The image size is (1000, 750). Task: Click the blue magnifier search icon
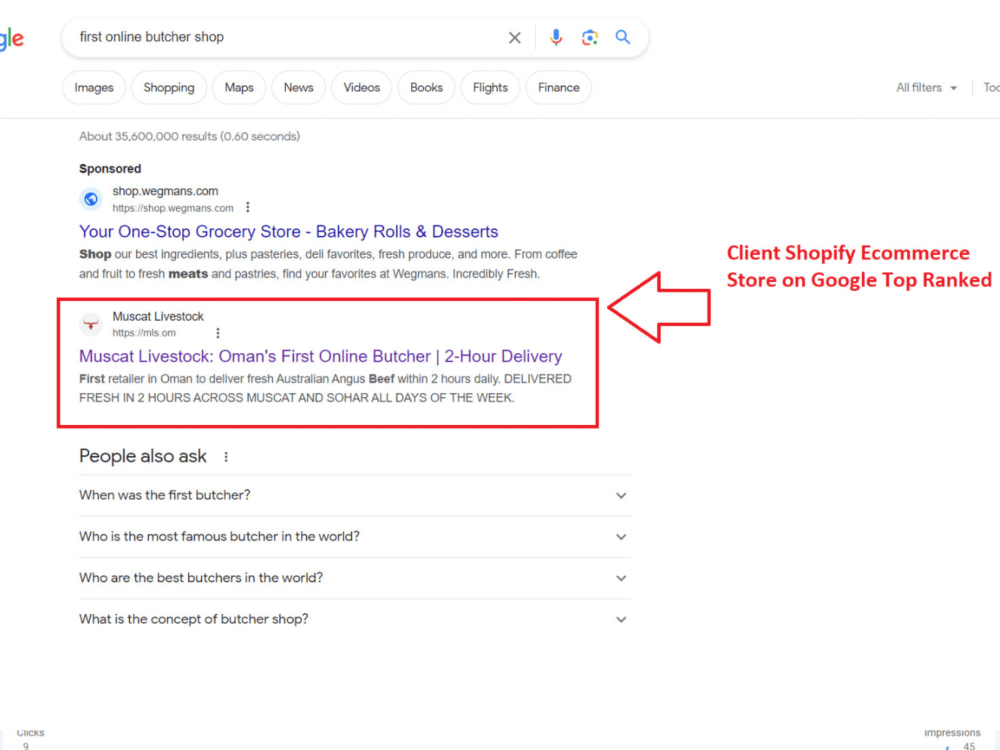(x=622, y=37)
